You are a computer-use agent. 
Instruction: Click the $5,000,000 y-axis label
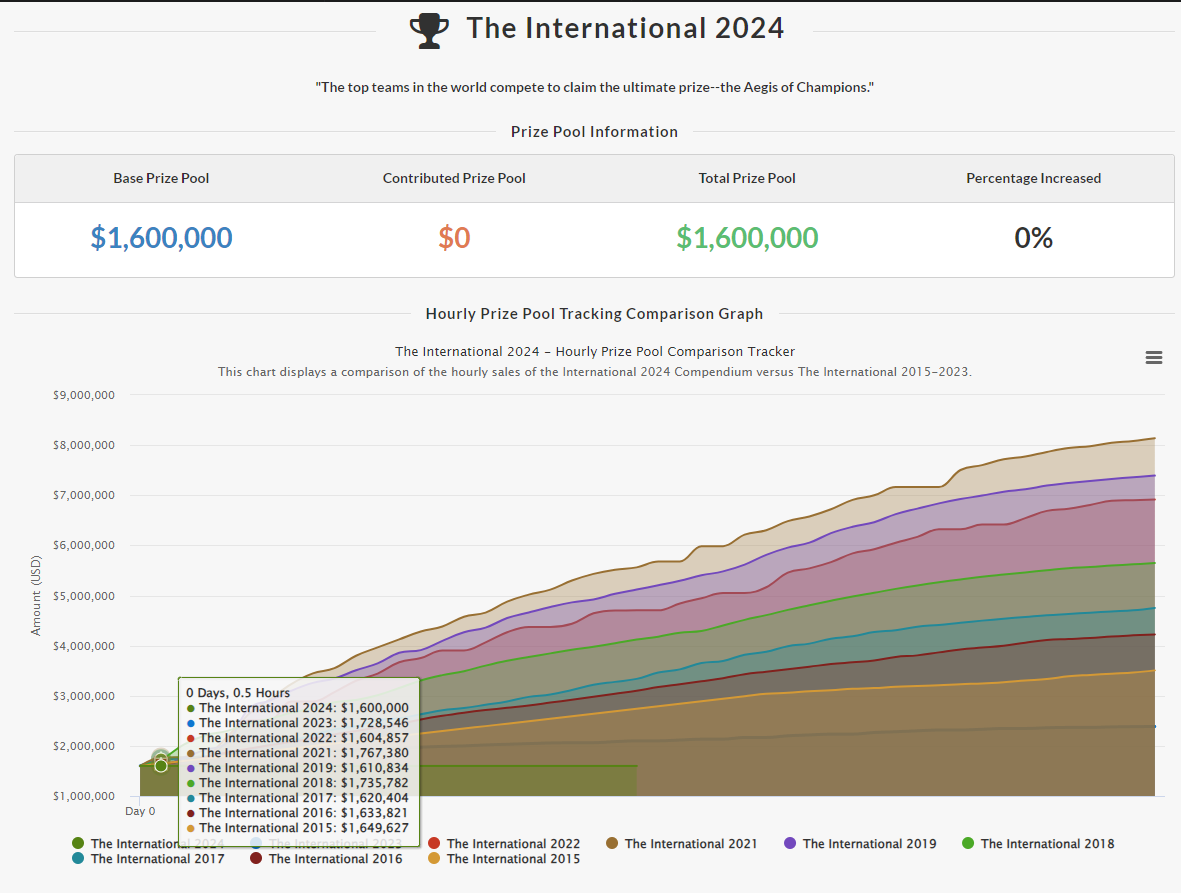pos(84,596)
